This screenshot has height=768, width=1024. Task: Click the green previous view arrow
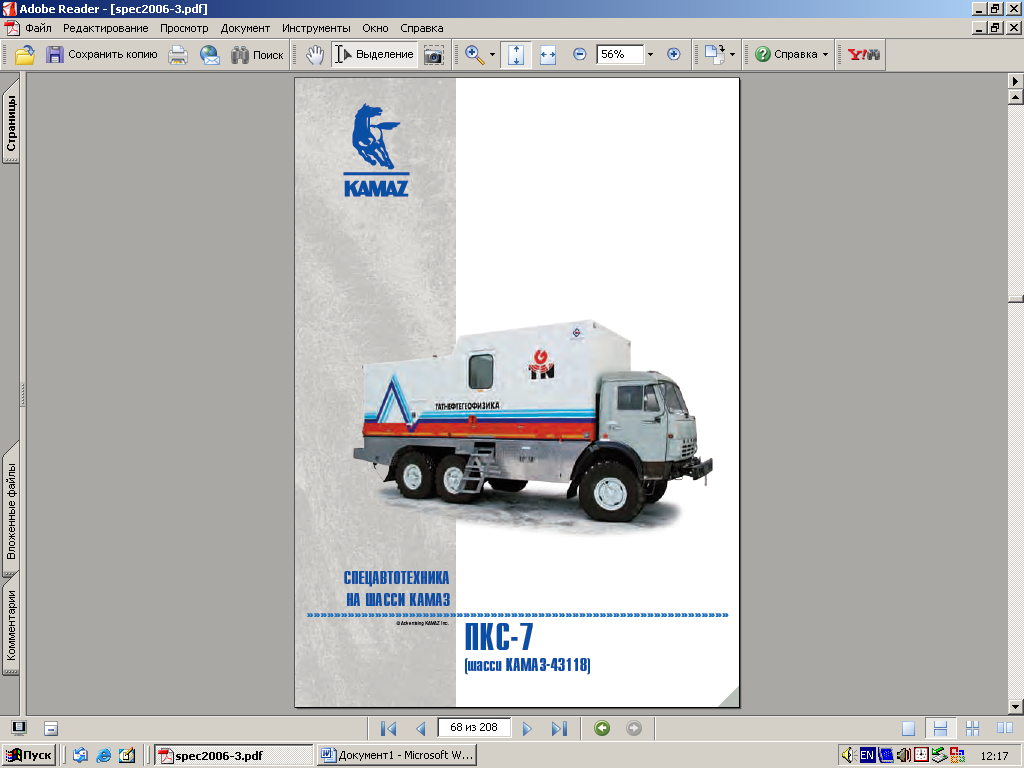point(602,728)
